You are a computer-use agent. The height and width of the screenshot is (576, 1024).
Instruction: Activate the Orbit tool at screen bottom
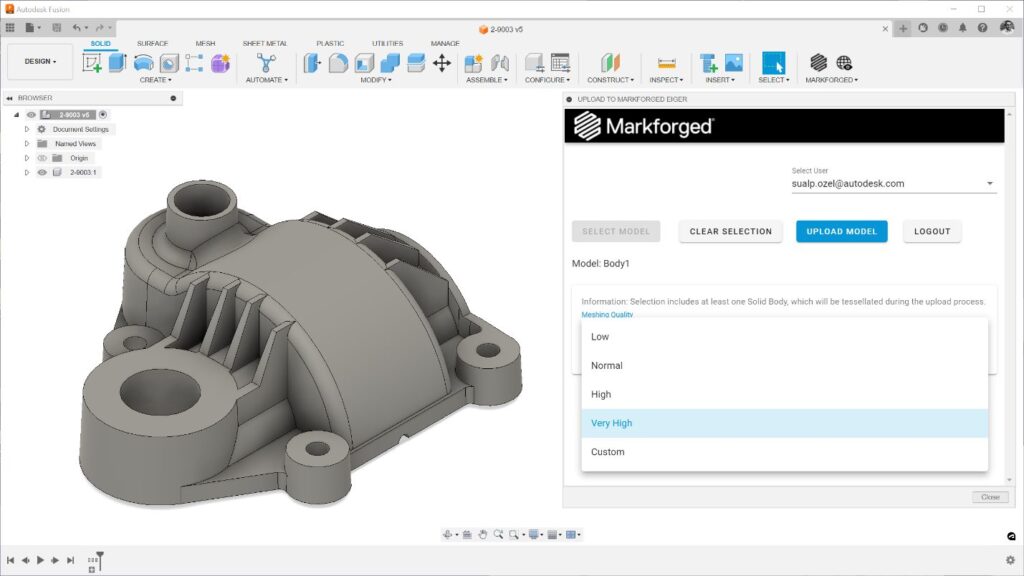[x=448, y=535]
